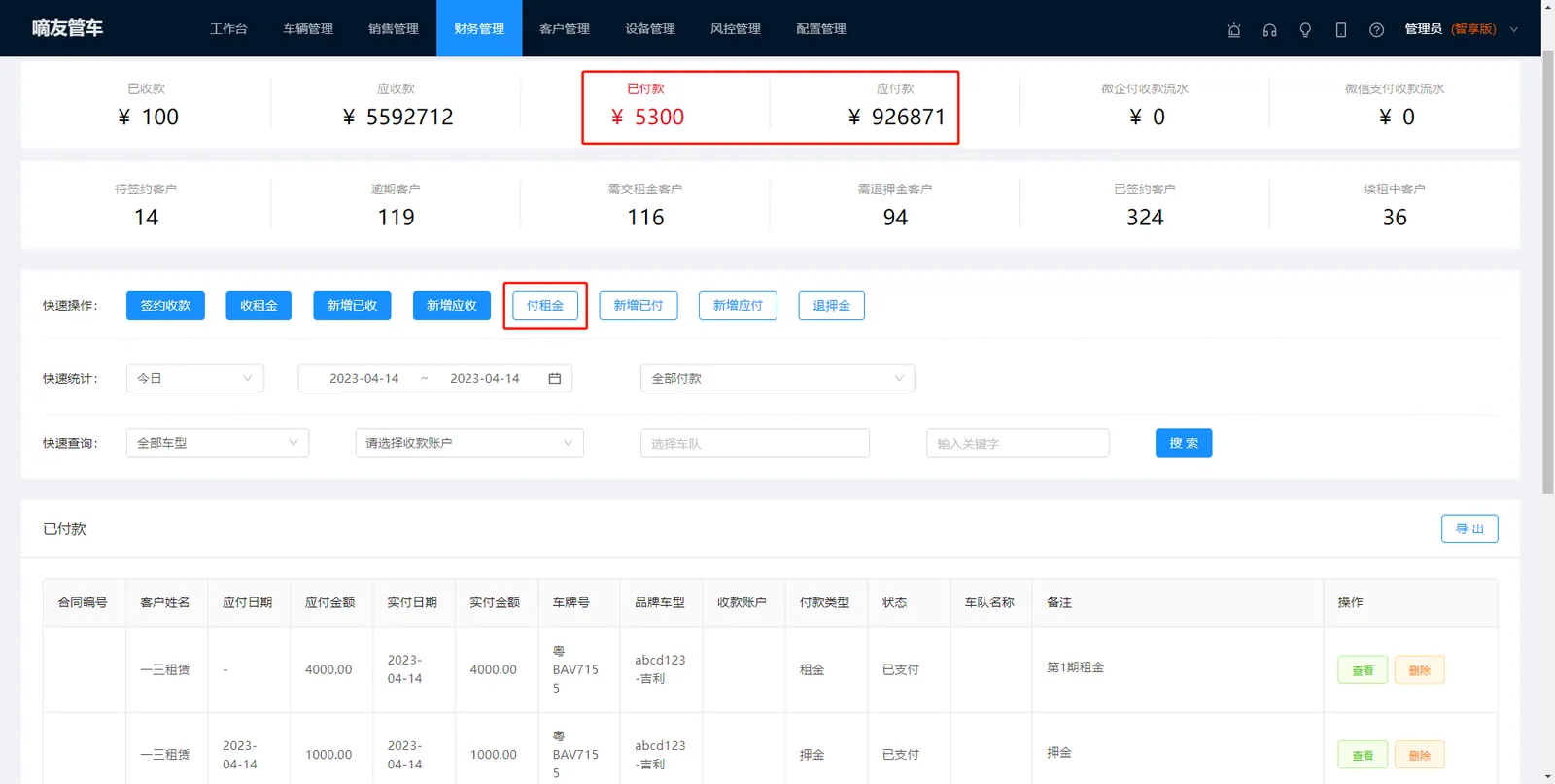This screenshot has height=784, width=1555.
Task: Open the 设备管理 menu
Action: click(x=650, y=28)
